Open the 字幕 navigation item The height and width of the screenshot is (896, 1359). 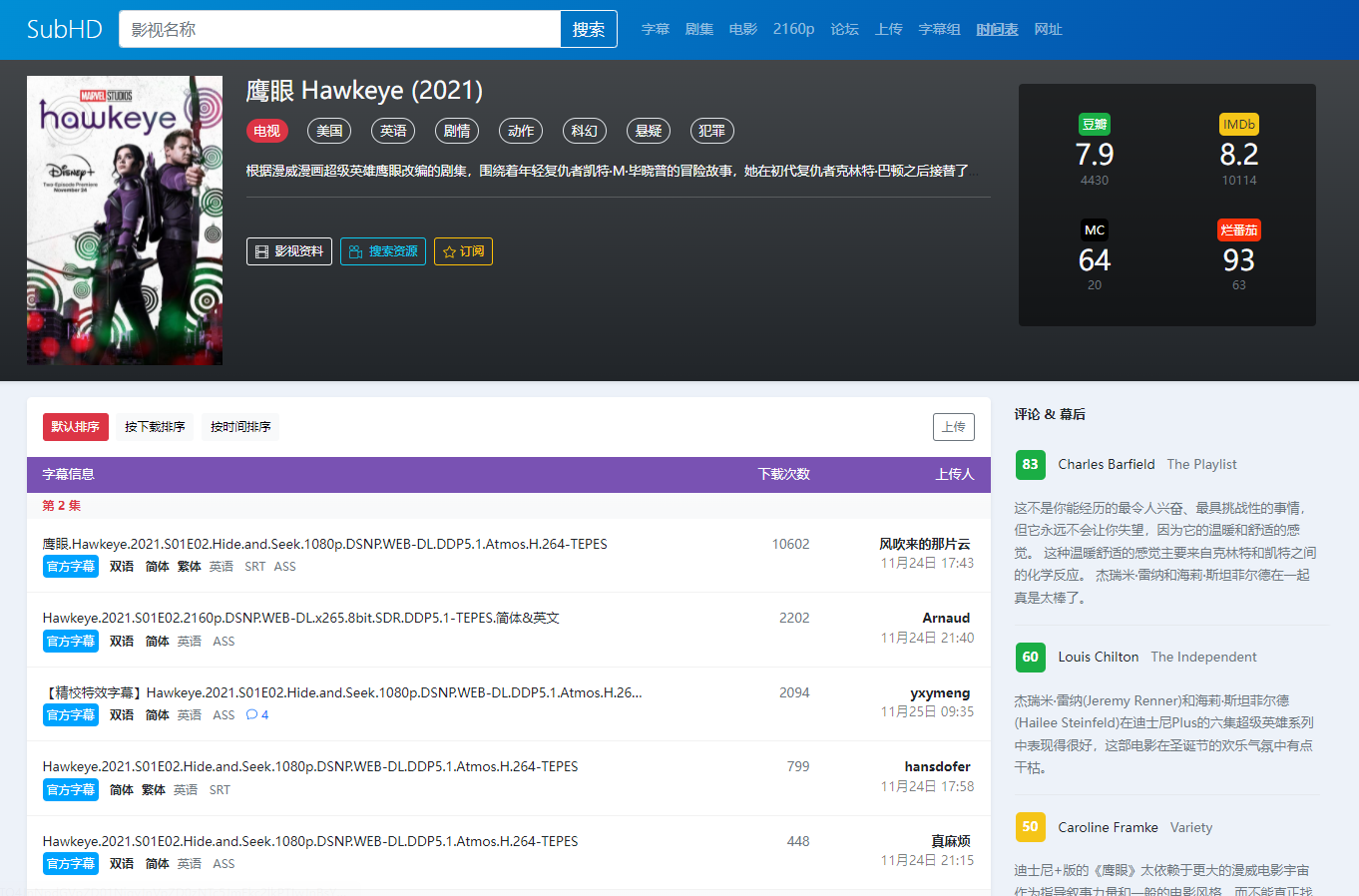[x=656, y=29]
